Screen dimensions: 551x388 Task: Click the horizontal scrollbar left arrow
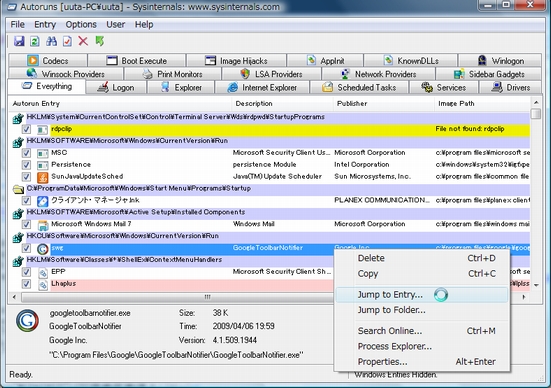14,297
